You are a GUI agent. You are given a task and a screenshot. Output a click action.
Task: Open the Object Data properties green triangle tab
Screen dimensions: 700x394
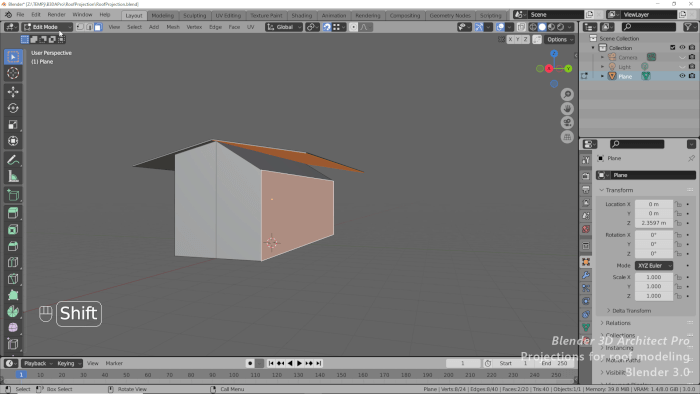click(x=586, y=327)
